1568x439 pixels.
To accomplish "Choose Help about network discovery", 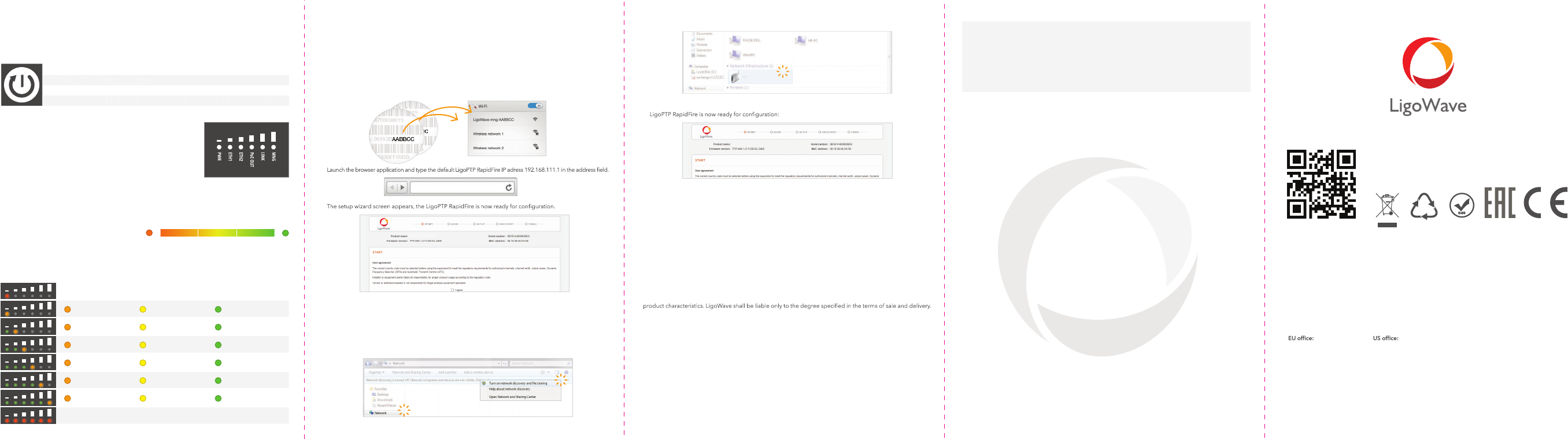I will [509, 389].
